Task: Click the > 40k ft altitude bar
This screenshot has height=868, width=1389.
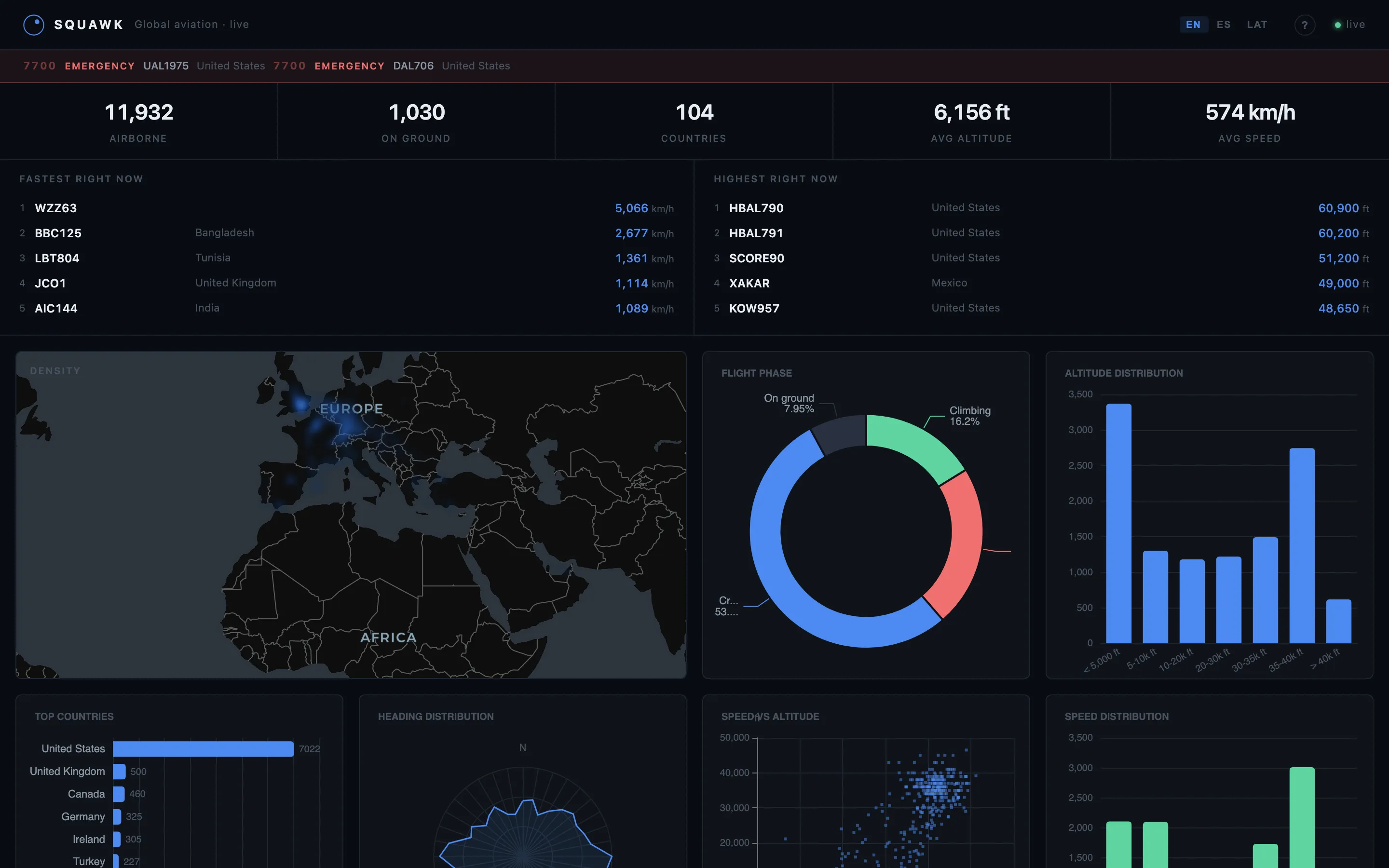Action: point(1338,621)
